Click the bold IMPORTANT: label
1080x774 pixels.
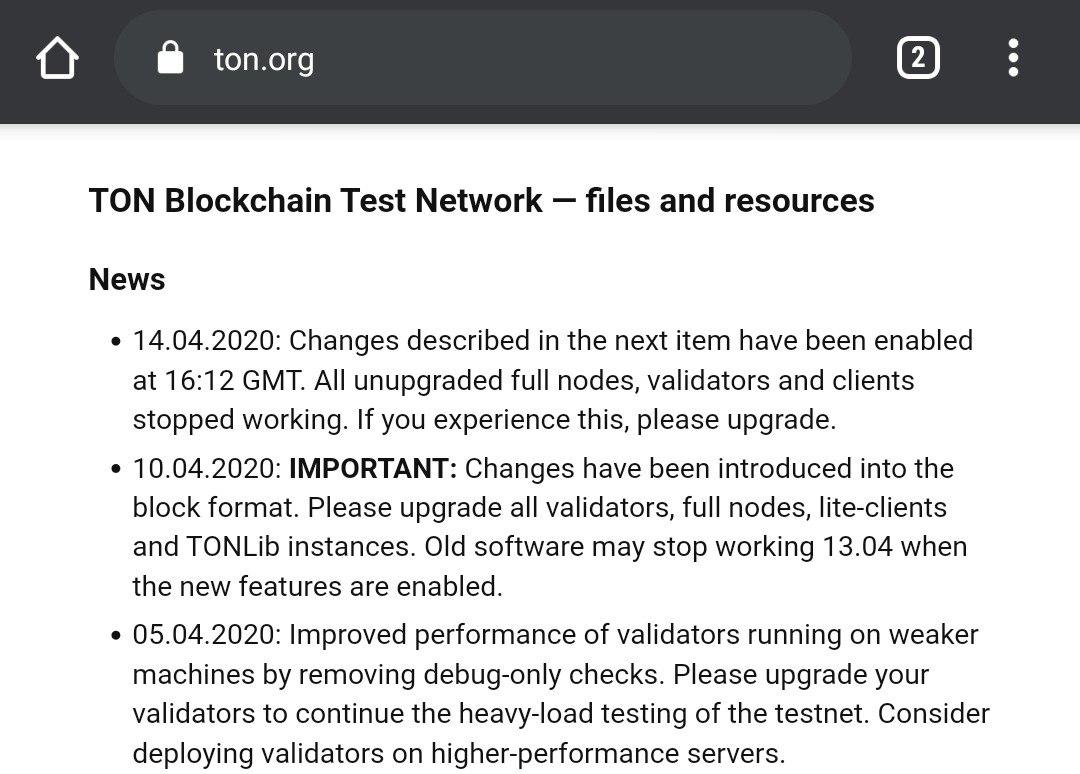tap(373, 469)
